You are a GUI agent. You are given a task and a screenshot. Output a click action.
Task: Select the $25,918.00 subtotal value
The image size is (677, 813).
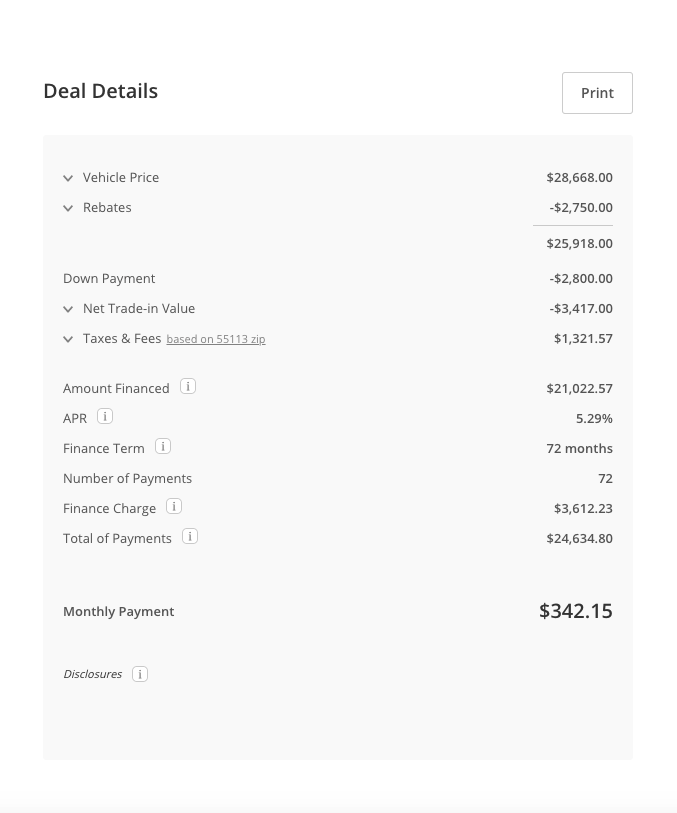coord(579,243)
